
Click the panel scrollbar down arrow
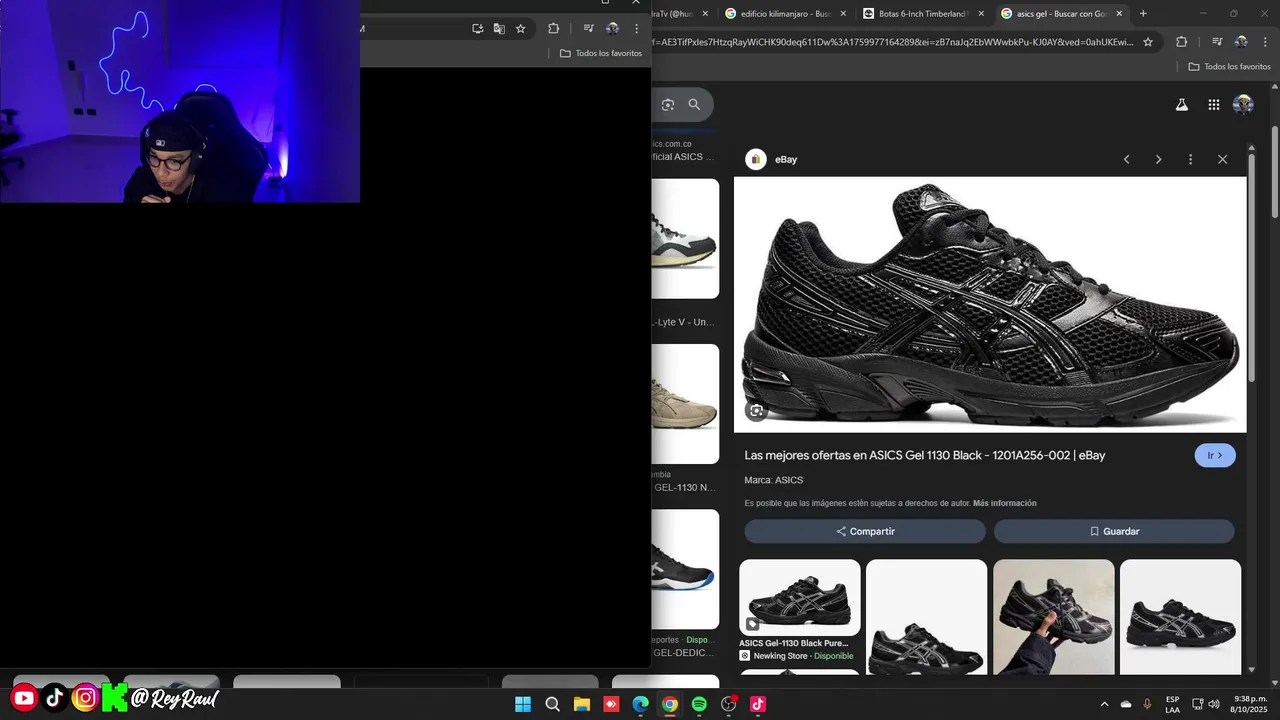pos(1252,669)
